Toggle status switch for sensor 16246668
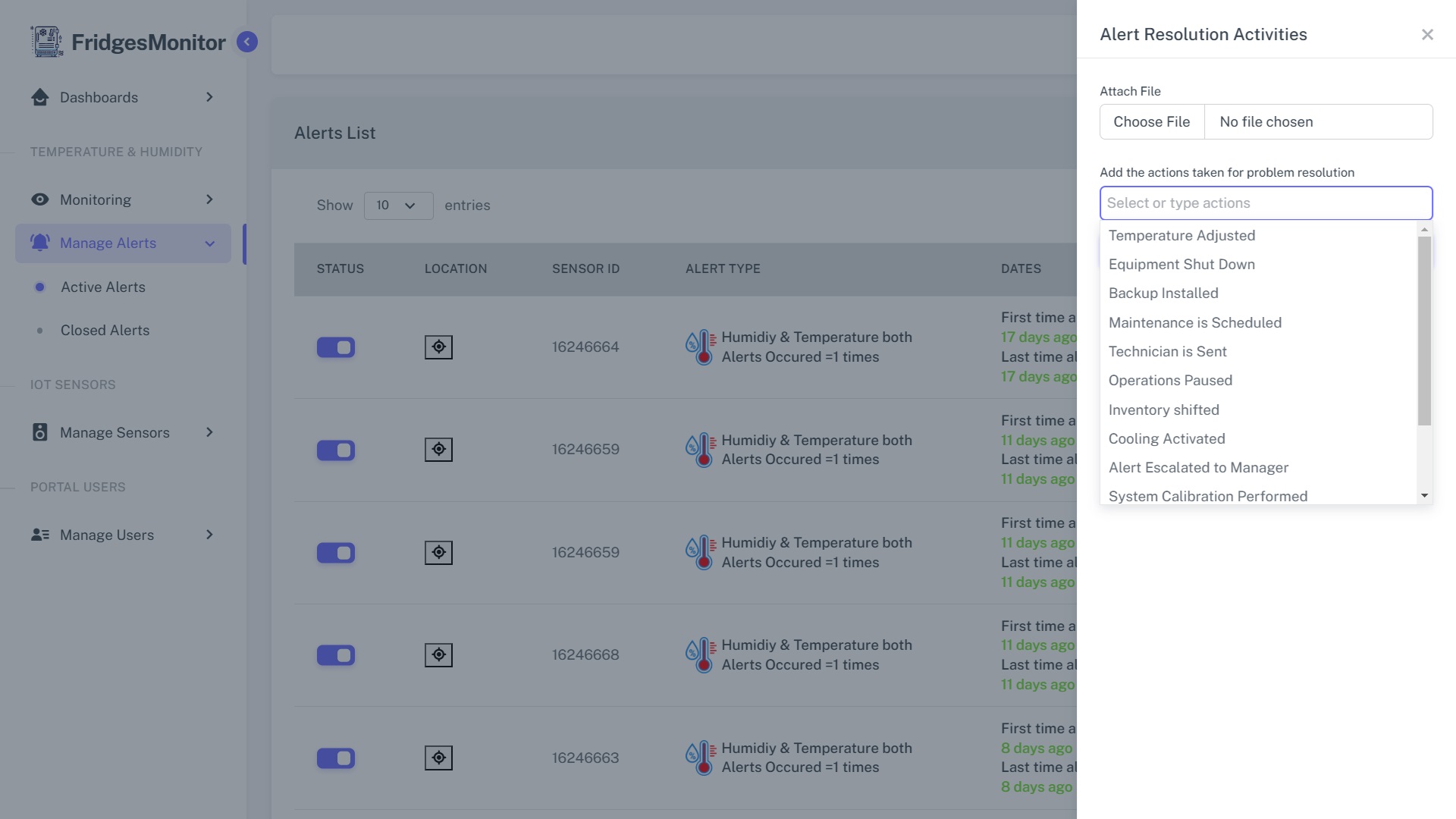Image resolution: width=1456 pixels, height=819 pixels. (336, 655)
